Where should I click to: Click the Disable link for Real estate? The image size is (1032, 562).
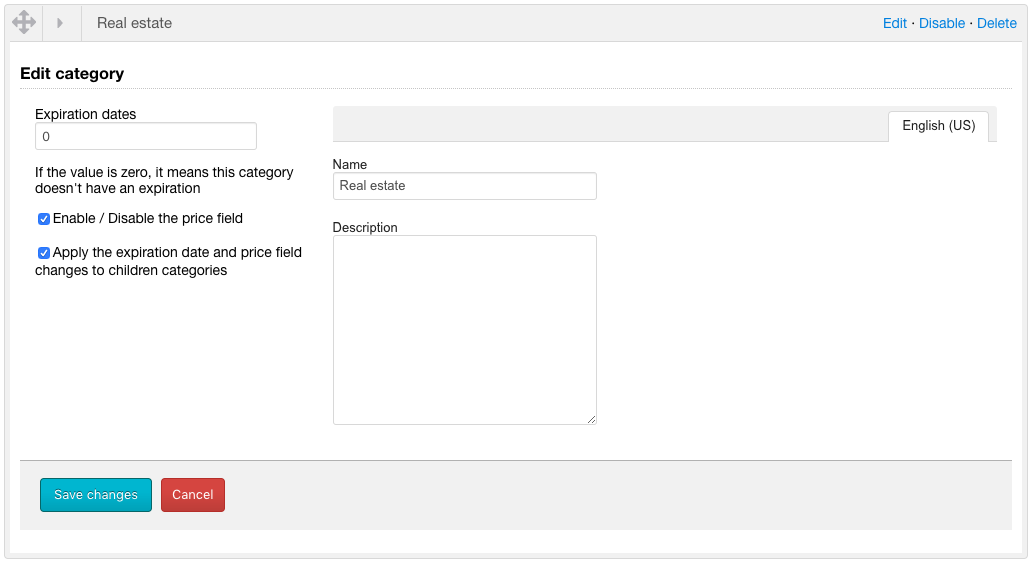pos(942,23)
